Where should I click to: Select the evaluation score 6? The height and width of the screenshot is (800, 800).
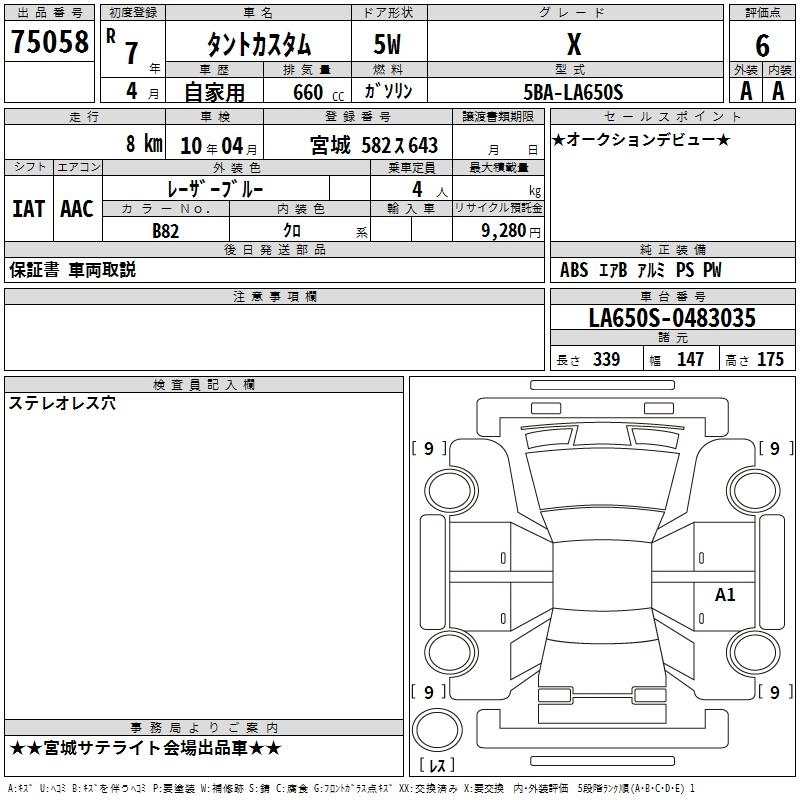[762, 44]
